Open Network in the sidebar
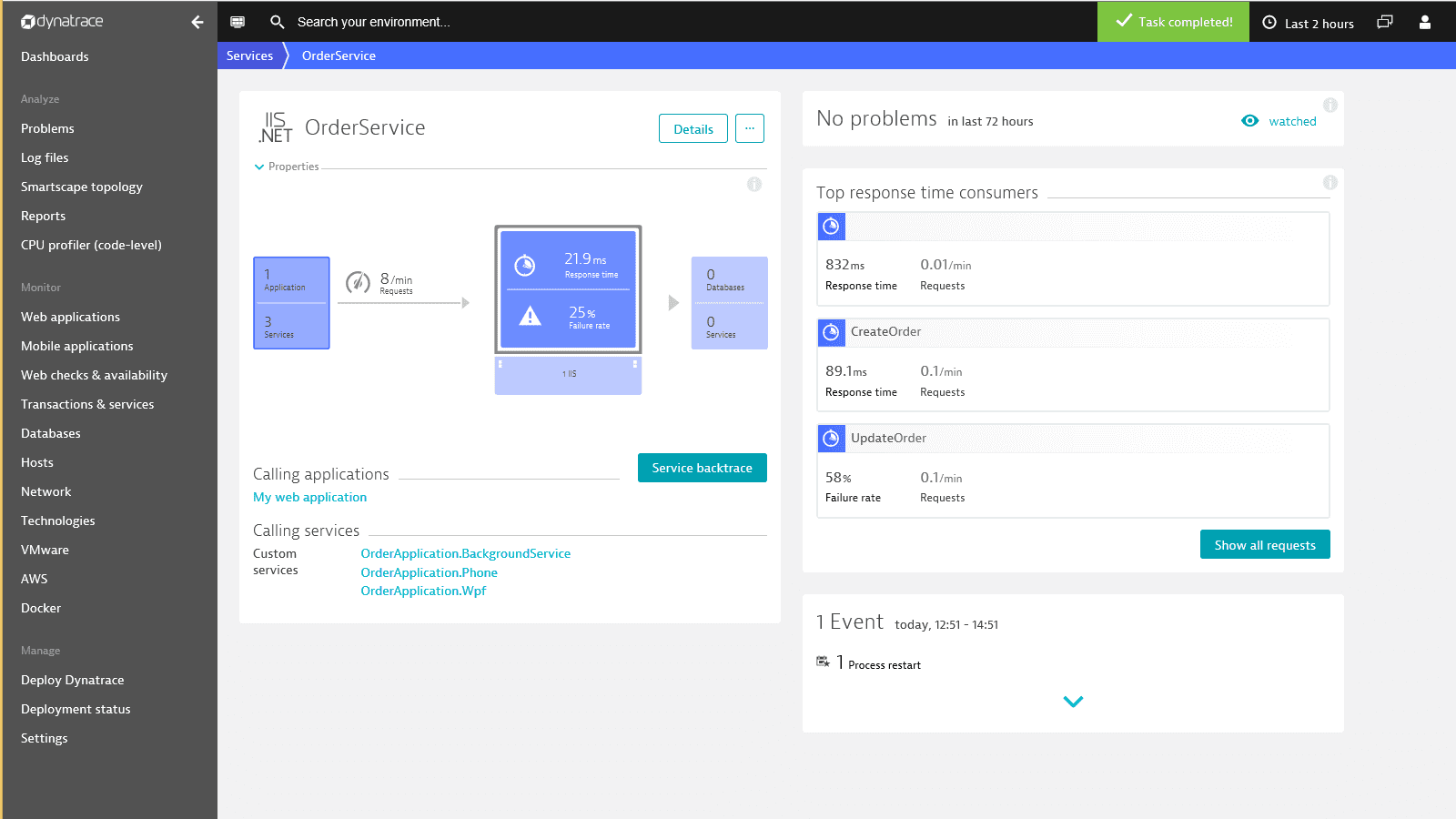The height and width of the screenshot is (819, 1456). point(45,491)
